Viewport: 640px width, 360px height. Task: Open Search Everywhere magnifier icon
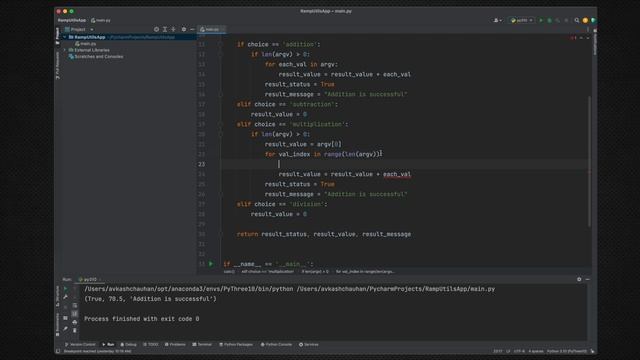(x=577, y=20)
